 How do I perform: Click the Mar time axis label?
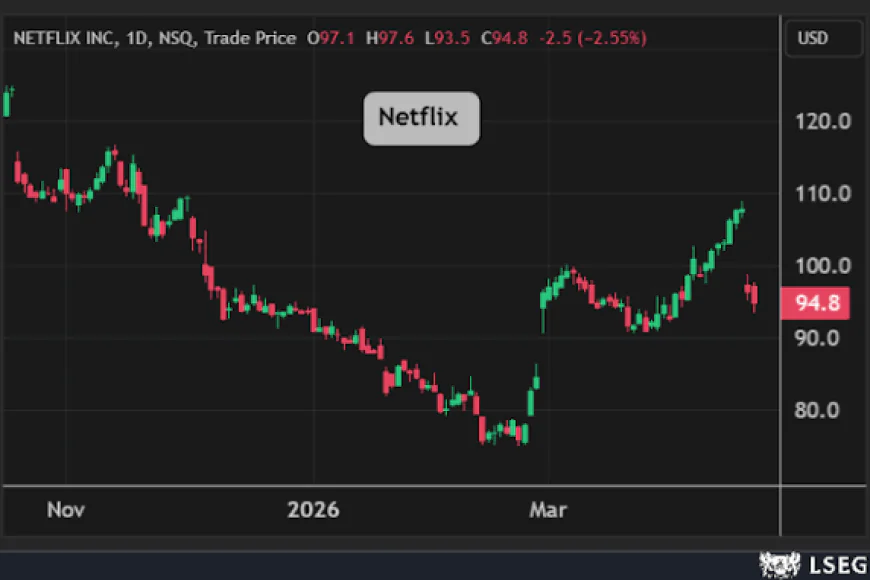click(x=547, y=510)
